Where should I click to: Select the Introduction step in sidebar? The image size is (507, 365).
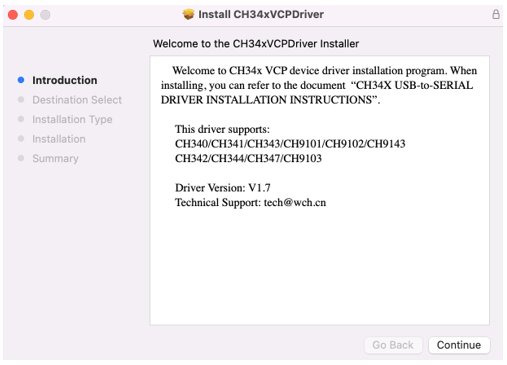pos(65,80)
